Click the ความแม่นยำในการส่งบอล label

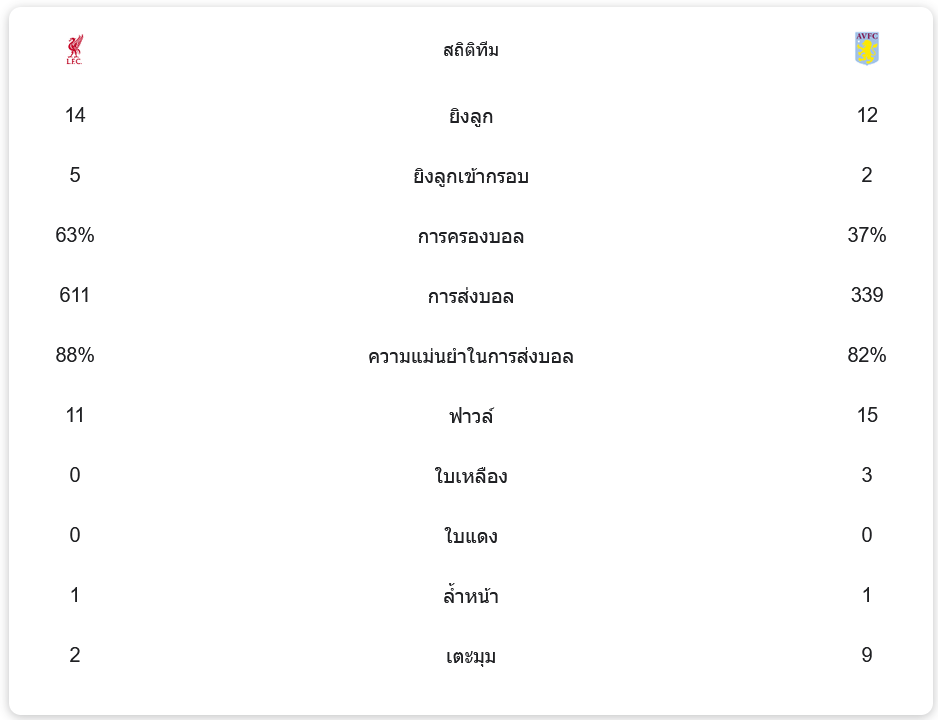(470, 357)
